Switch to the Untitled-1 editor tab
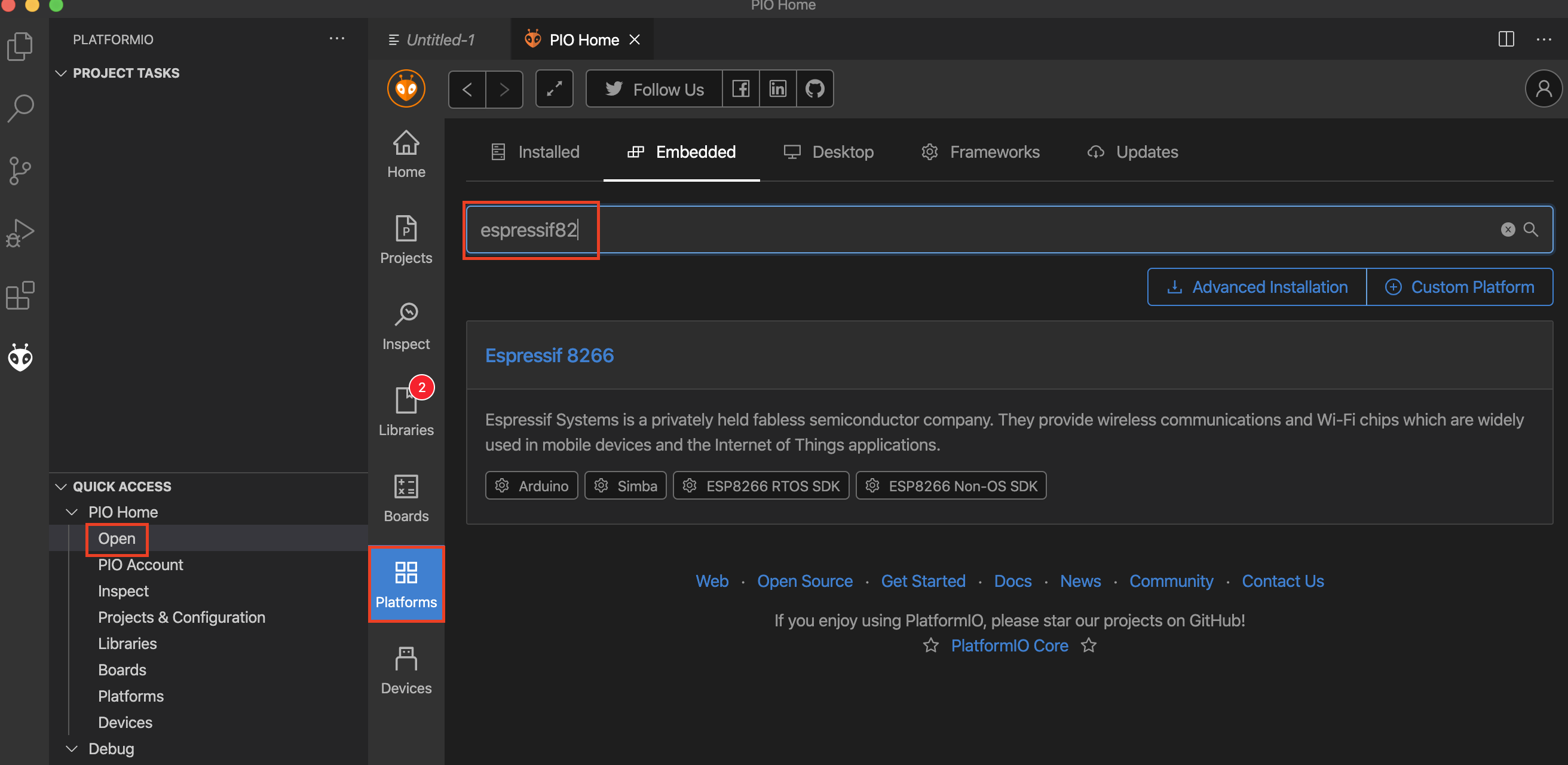Viewport: 1568px width, 765px height. pos(439,39)
